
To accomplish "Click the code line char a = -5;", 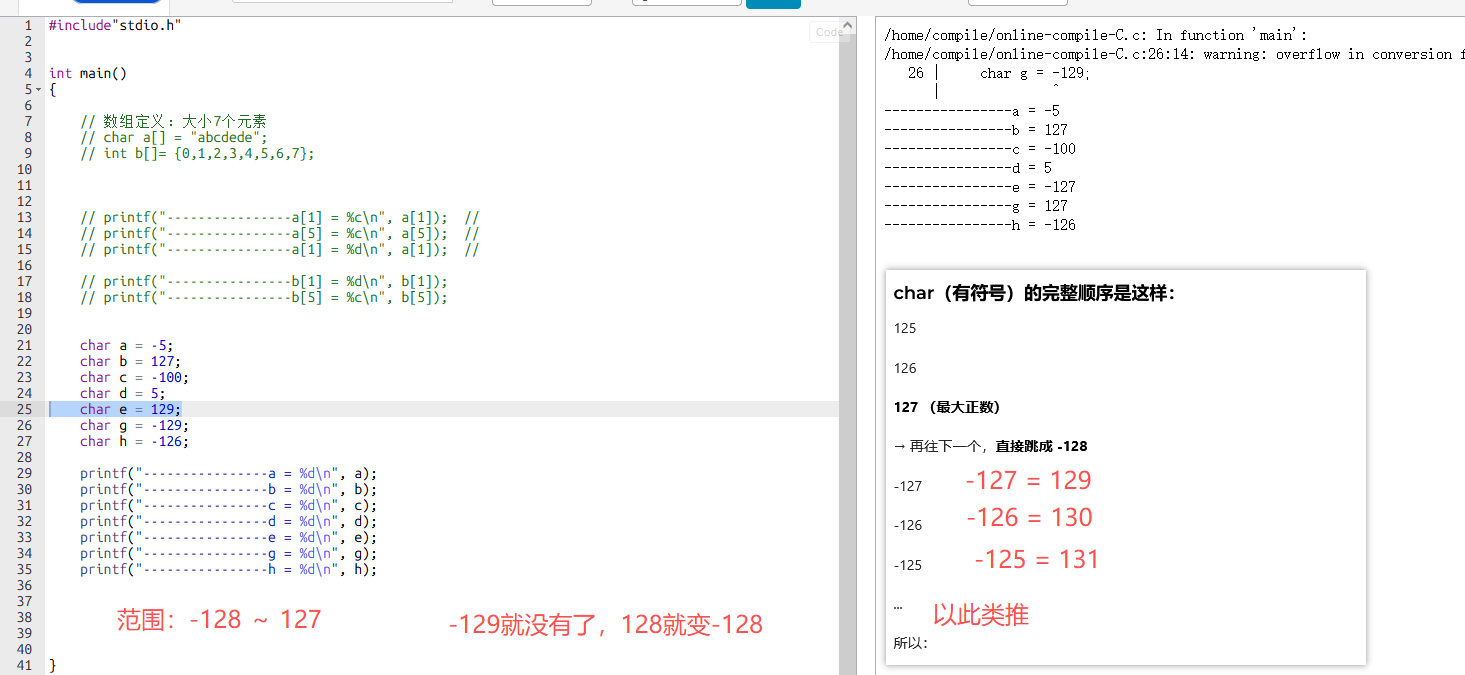I will [127, 345].
